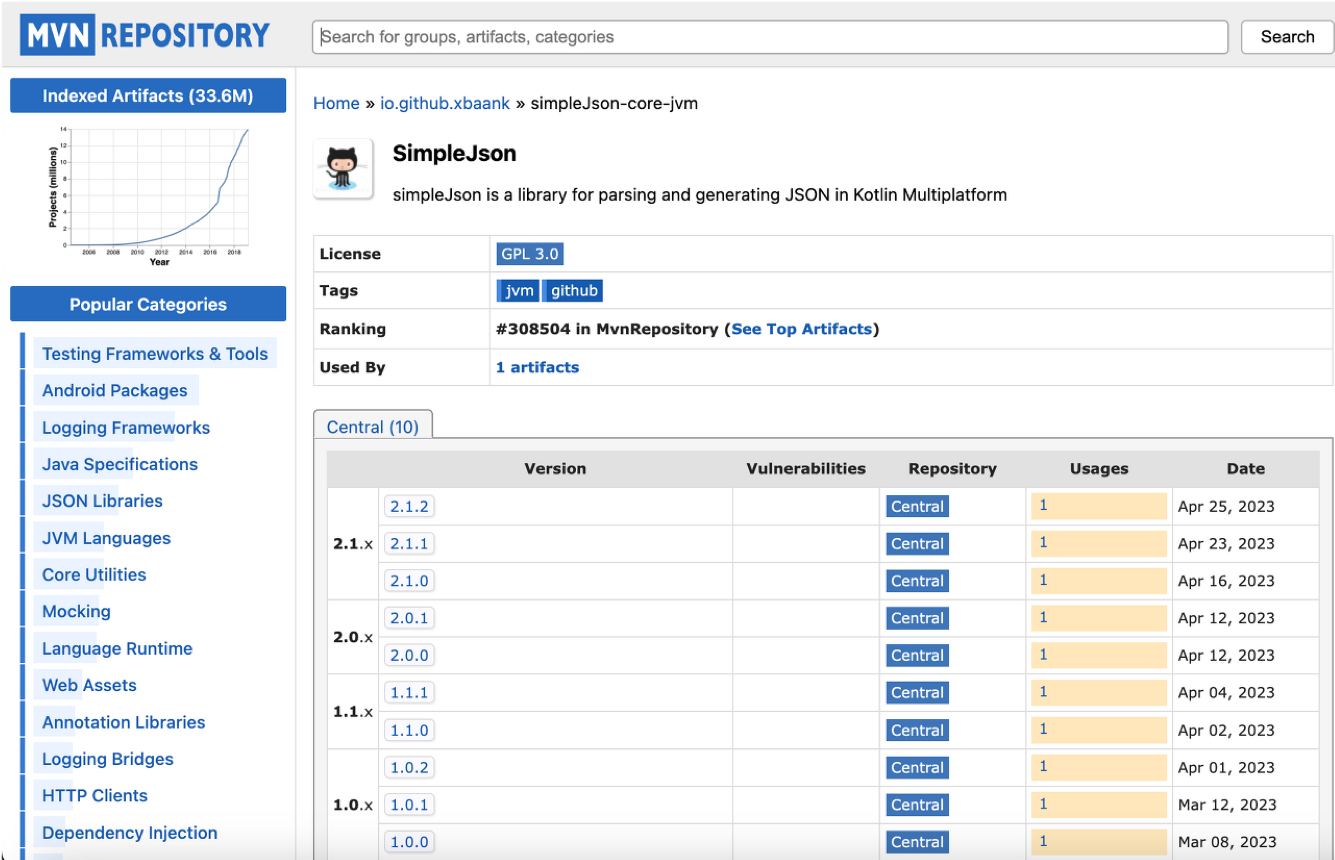Click the MVN Repository logo
Image resolution: width=1335 pixels, height=860 pixels.
click(x=147, y=36)
